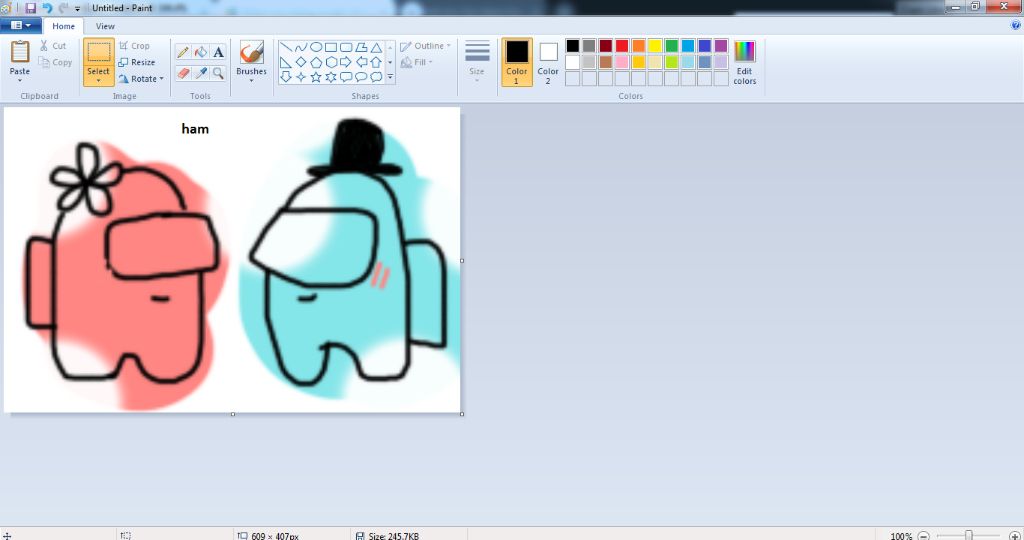Choose the Six-point star shape
This screenshot has width=1024, height=540.
(x=331, y=77)
